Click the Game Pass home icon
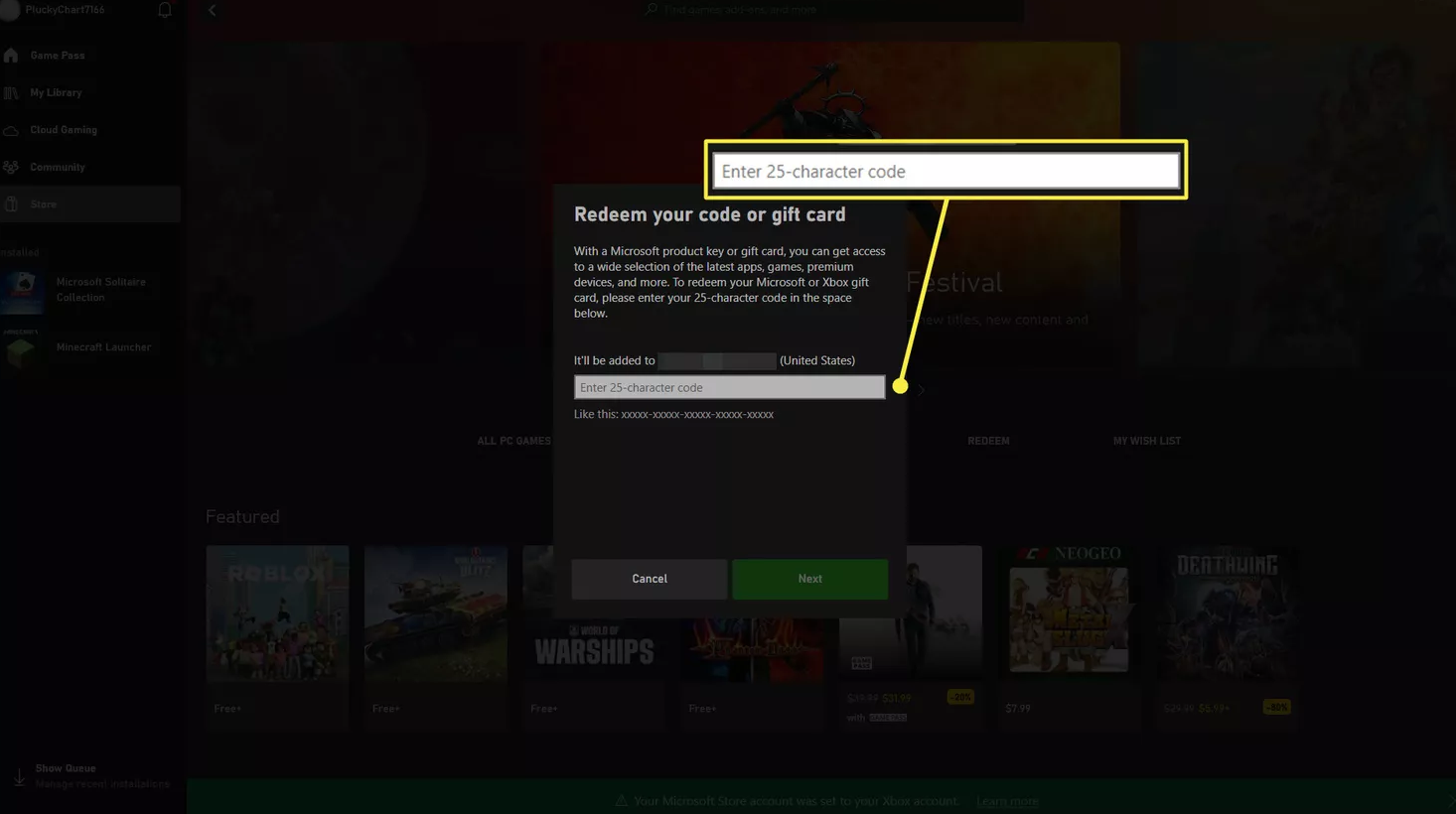Viewport: 1456px width, 814px height. (11, 56)
